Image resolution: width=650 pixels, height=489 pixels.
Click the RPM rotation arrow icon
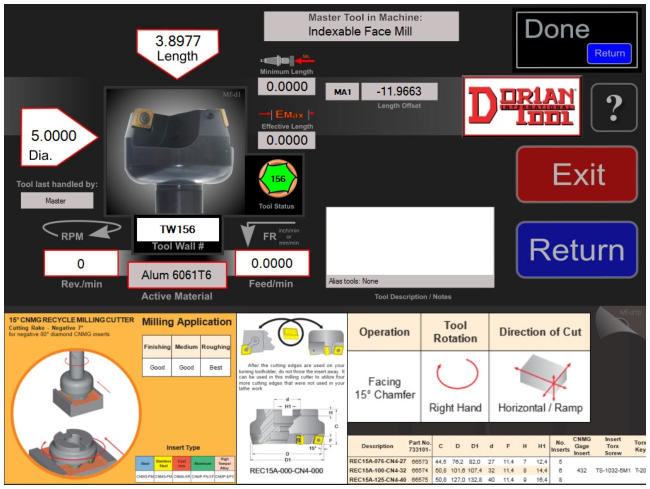pyautogui.click(x=81, y=230)
